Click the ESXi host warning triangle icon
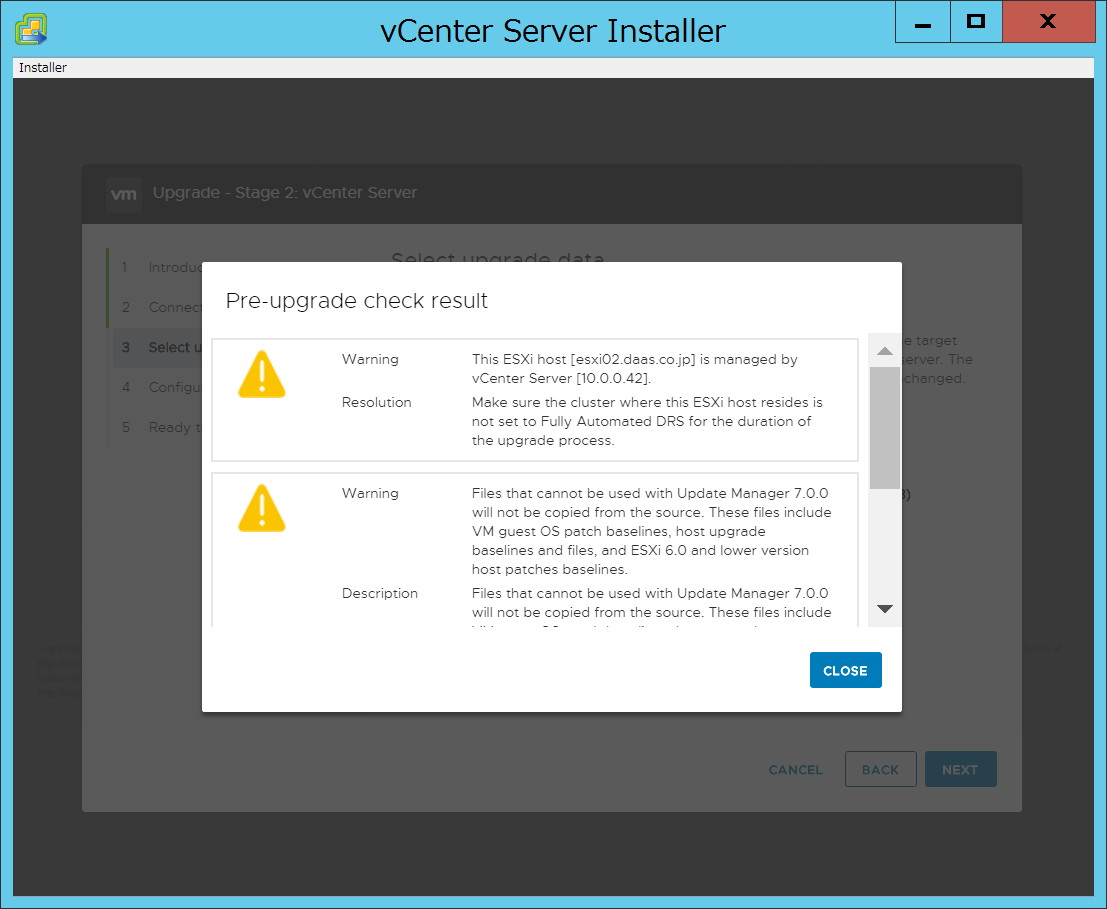The width and height of the screenshot is (1107, 909). click(262, 374)
